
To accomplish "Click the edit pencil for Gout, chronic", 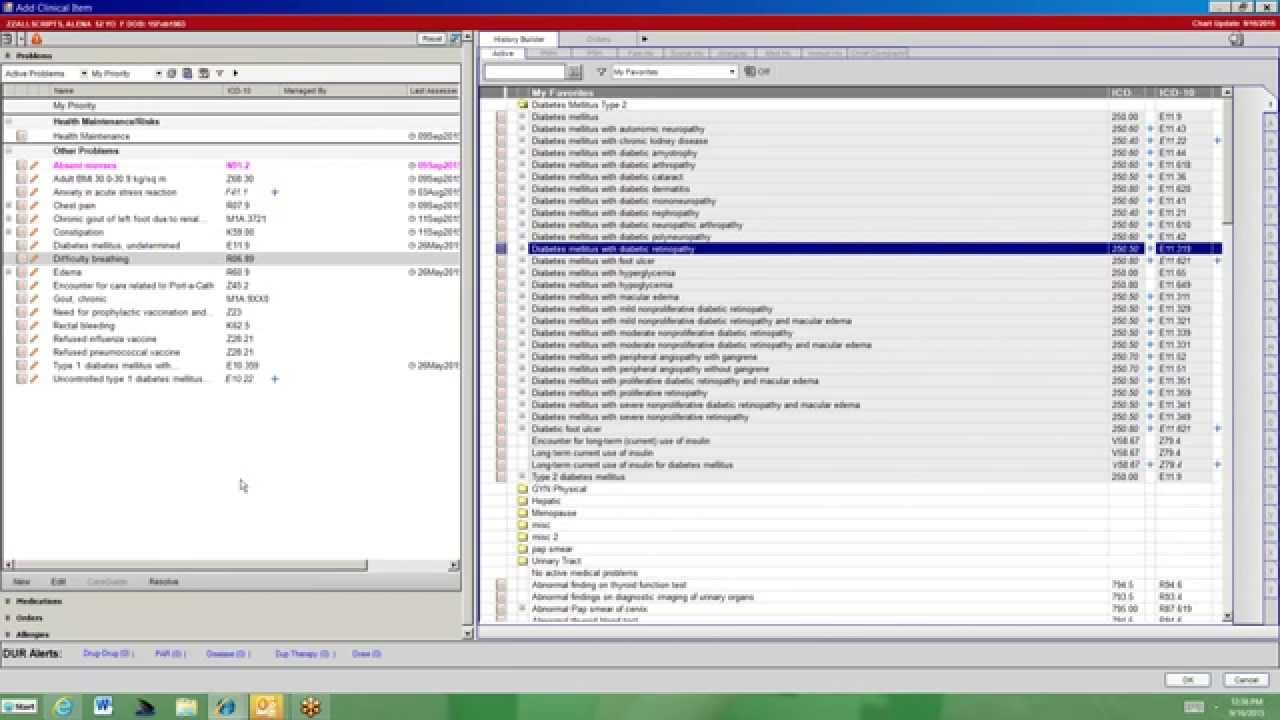I will pos(34,299).
